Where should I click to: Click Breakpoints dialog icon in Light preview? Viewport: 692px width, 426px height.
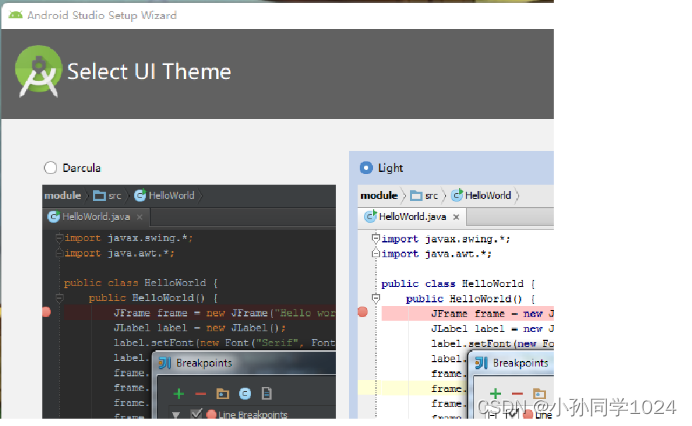point(481,363)
